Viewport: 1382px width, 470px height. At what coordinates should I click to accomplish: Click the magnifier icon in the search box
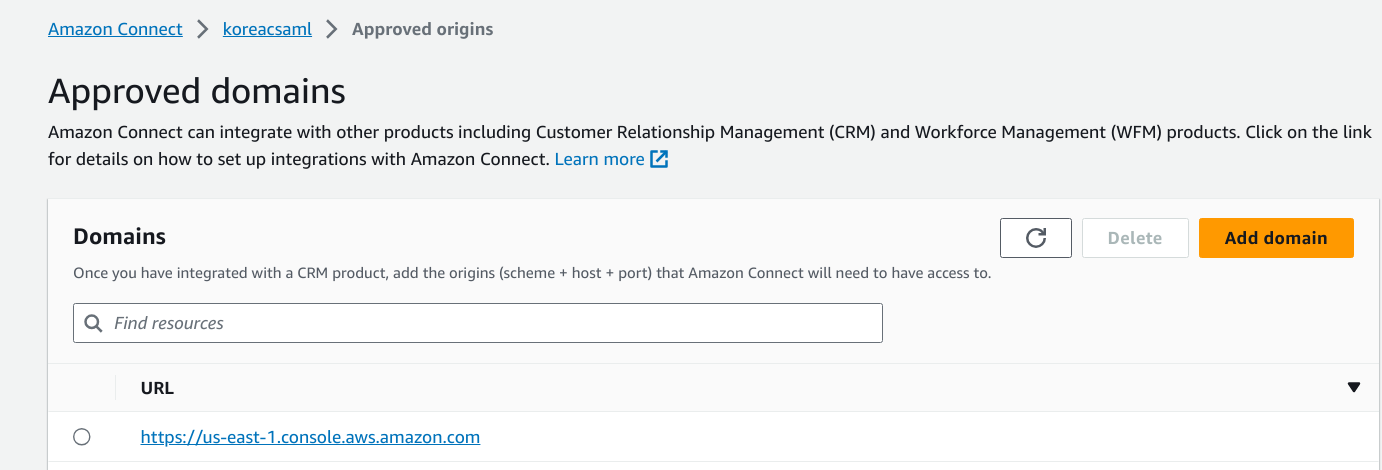point(94,323)
